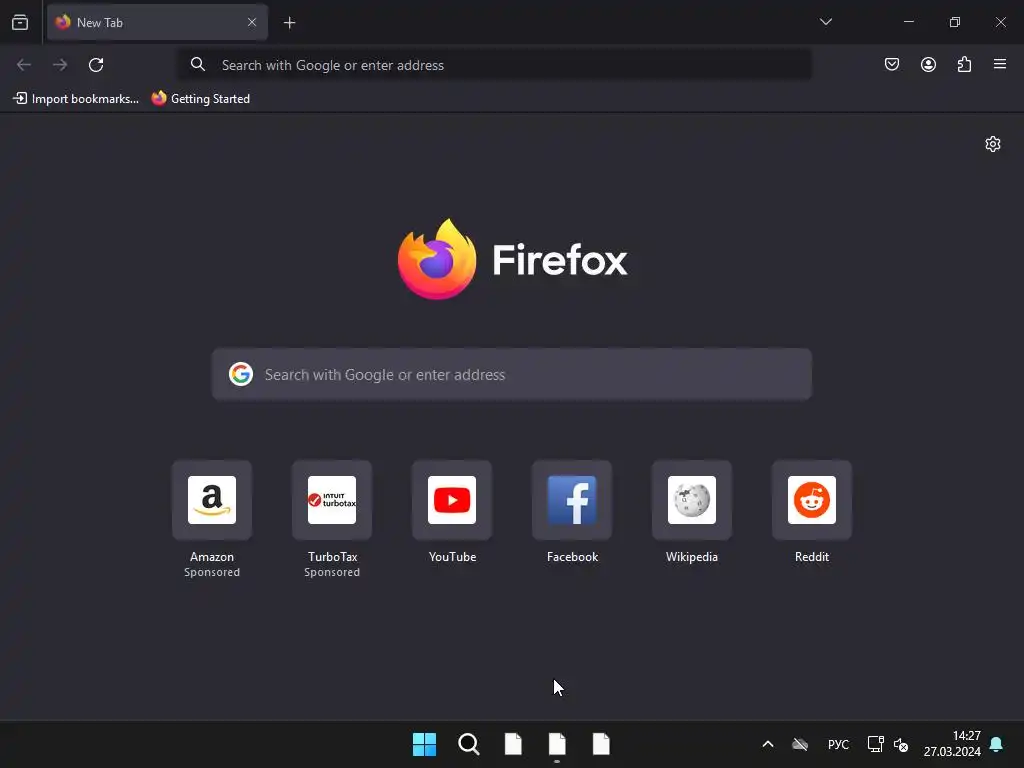The height and width of the screenshot is (768, 1024).
Task: Click the Firefox logo on the page
Action: pyautogui.click(x=512, y=259)
